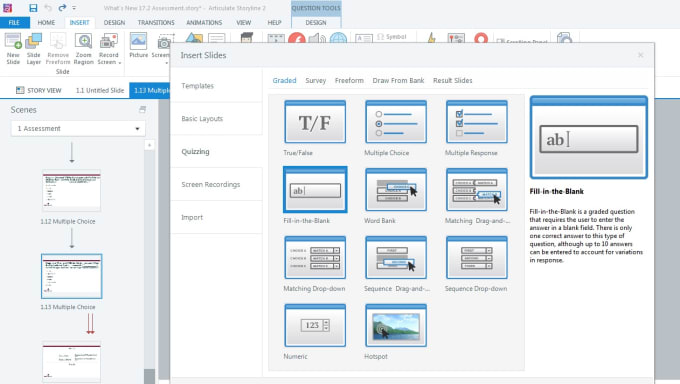The width and height of the screenshot is (680, 384).
Task: Click the large Fill-in-the-Blank preview image
Action: click(x=588, y=137)
